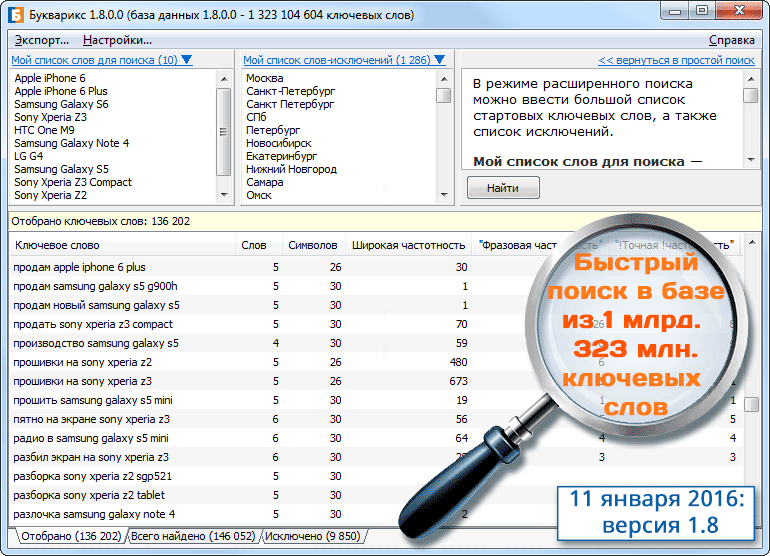Select 'Apple iPhone 6 Plus' in search list
Image resolution: width=770 pixels, height=556 pixels.
tap(61, 91)
